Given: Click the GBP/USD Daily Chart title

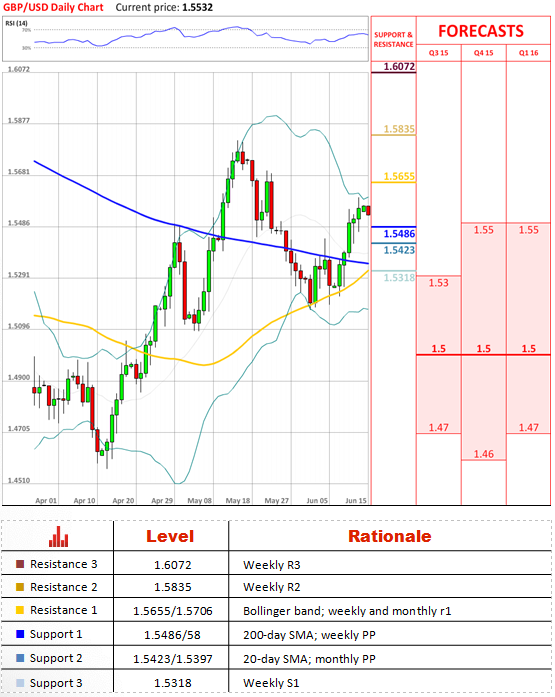Looking at the screenshot, I should (x=53, y=7).
